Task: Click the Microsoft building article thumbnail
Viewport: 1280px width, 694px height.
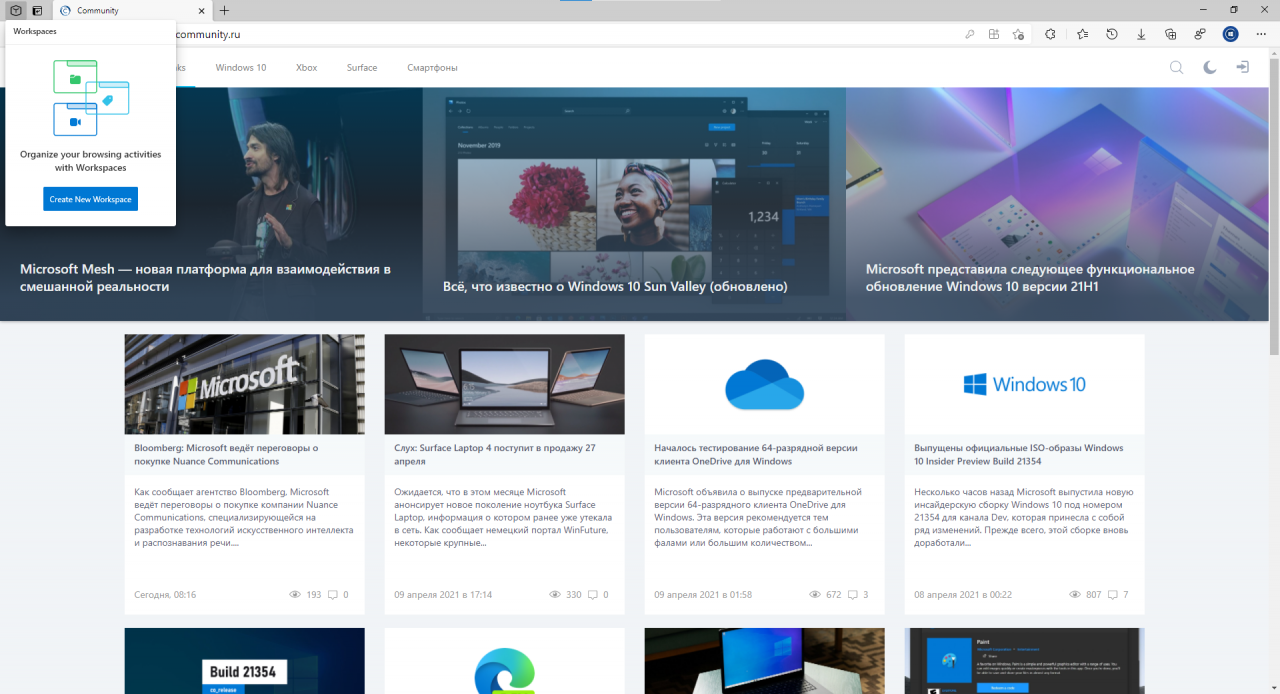Action: 245,384
